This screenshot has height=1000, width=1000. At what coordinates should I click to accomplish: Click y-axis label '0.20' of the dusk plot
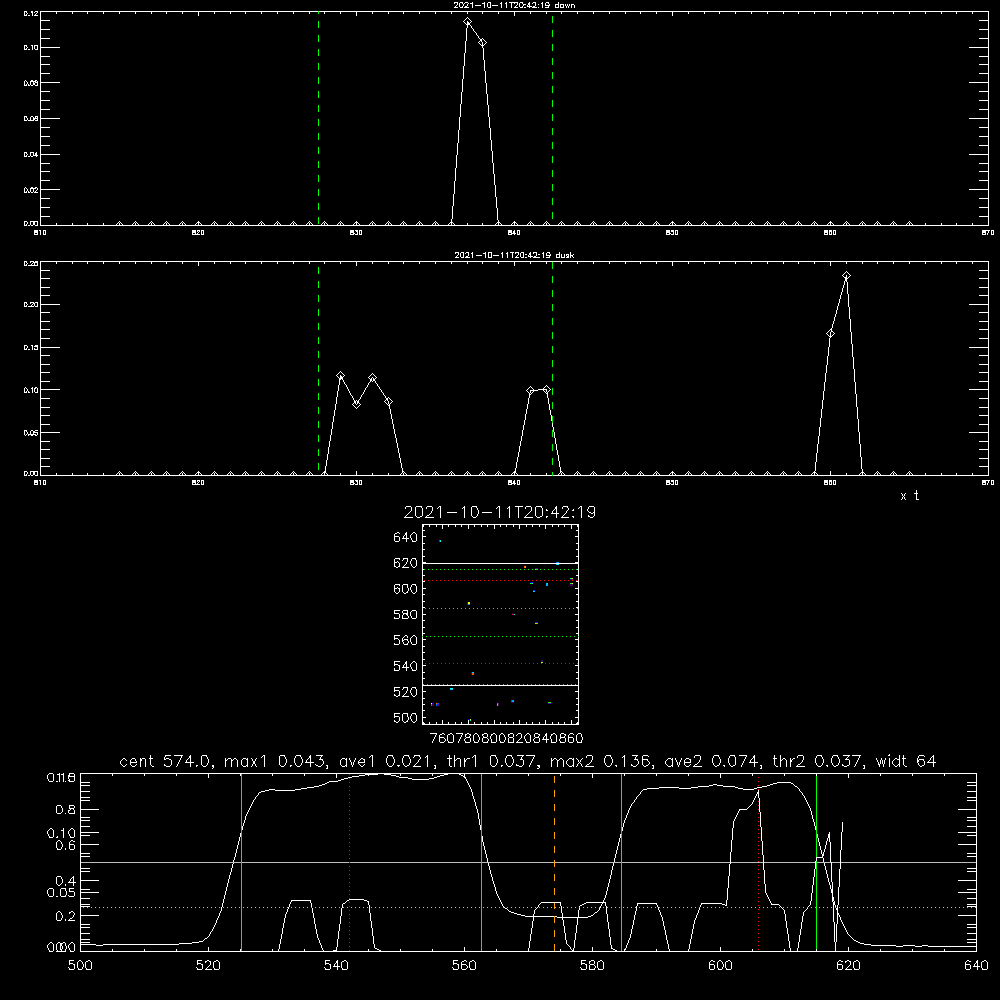coord(31,305)
